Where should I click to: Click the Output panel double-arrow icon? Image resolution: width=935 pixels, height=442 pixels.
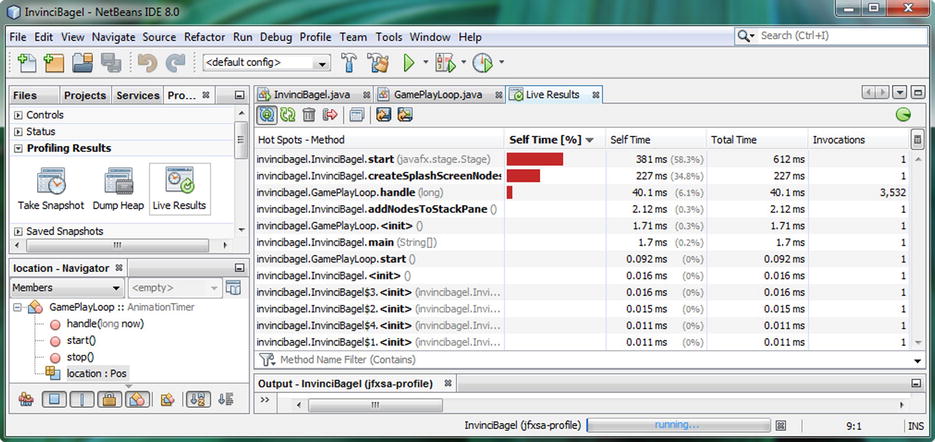click(265, 399)
